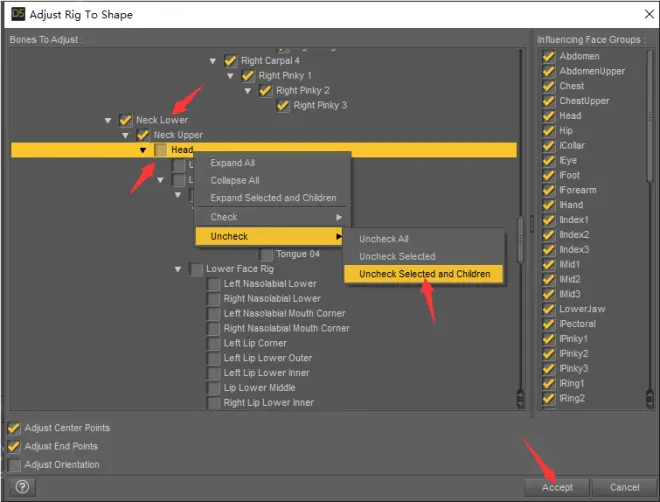The width and height of the screenshot is (660, 502).
Task: Click the Bones To Adjust scrollbar thumb
Action: point(520,240)
